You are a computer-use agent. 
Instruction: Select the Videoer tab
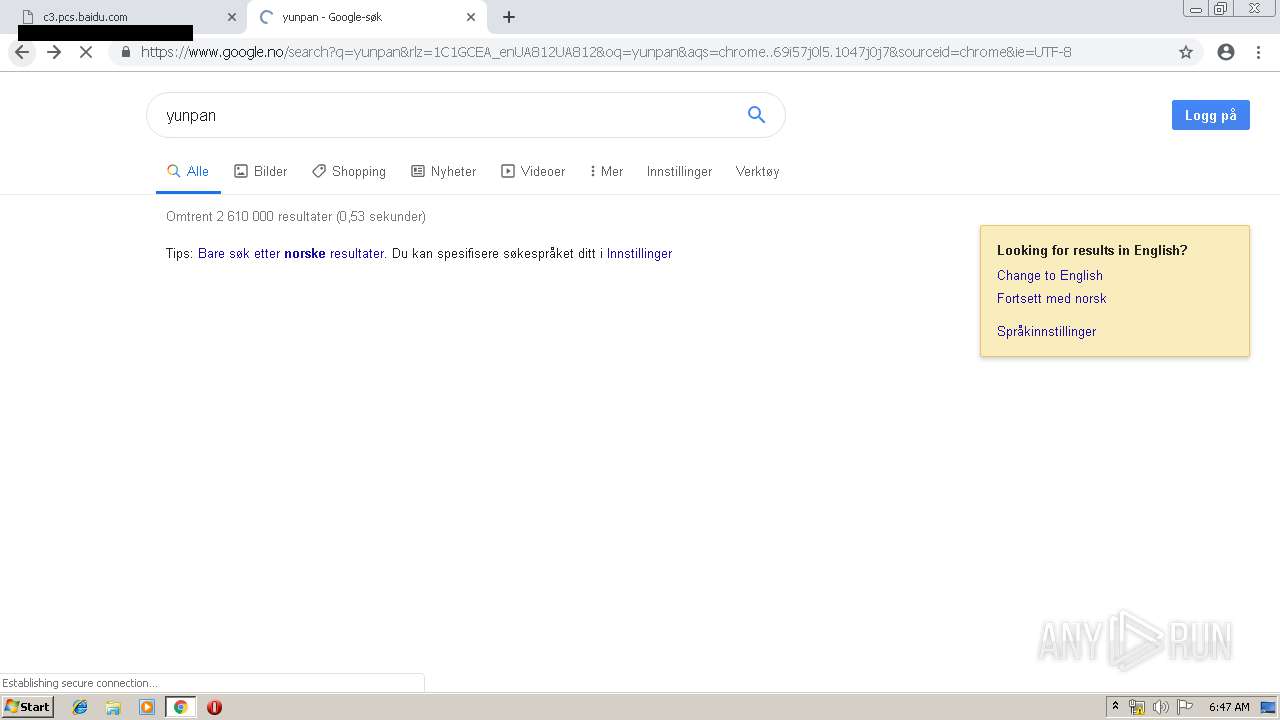(x=533, y=171)
